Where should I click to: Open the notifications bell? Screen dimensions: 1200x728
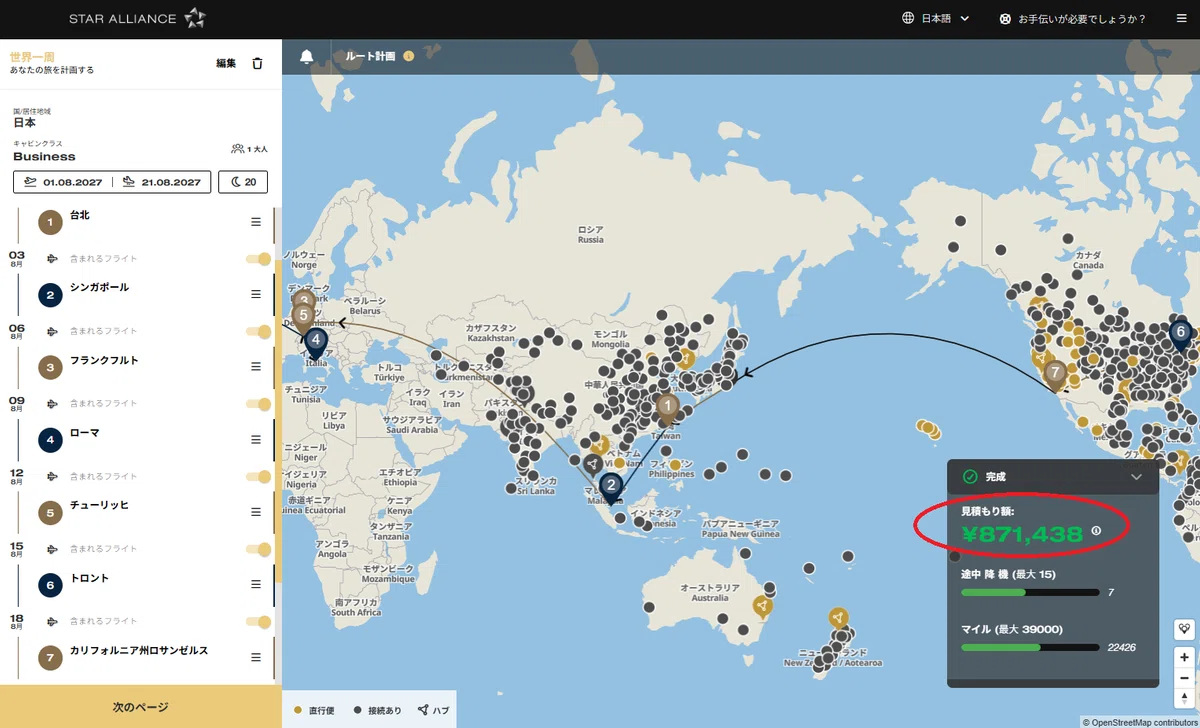click(307, 56)
